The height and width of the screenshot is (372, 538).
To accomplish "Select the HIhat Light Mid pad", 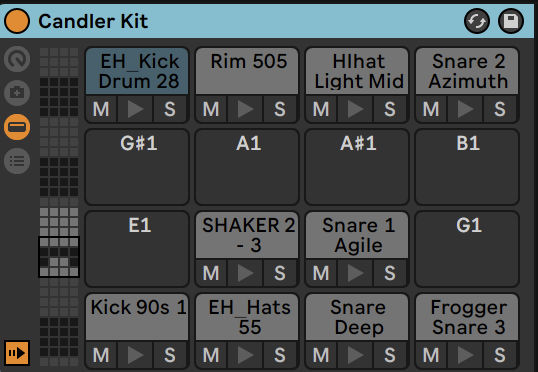I will tap(357, 71).
